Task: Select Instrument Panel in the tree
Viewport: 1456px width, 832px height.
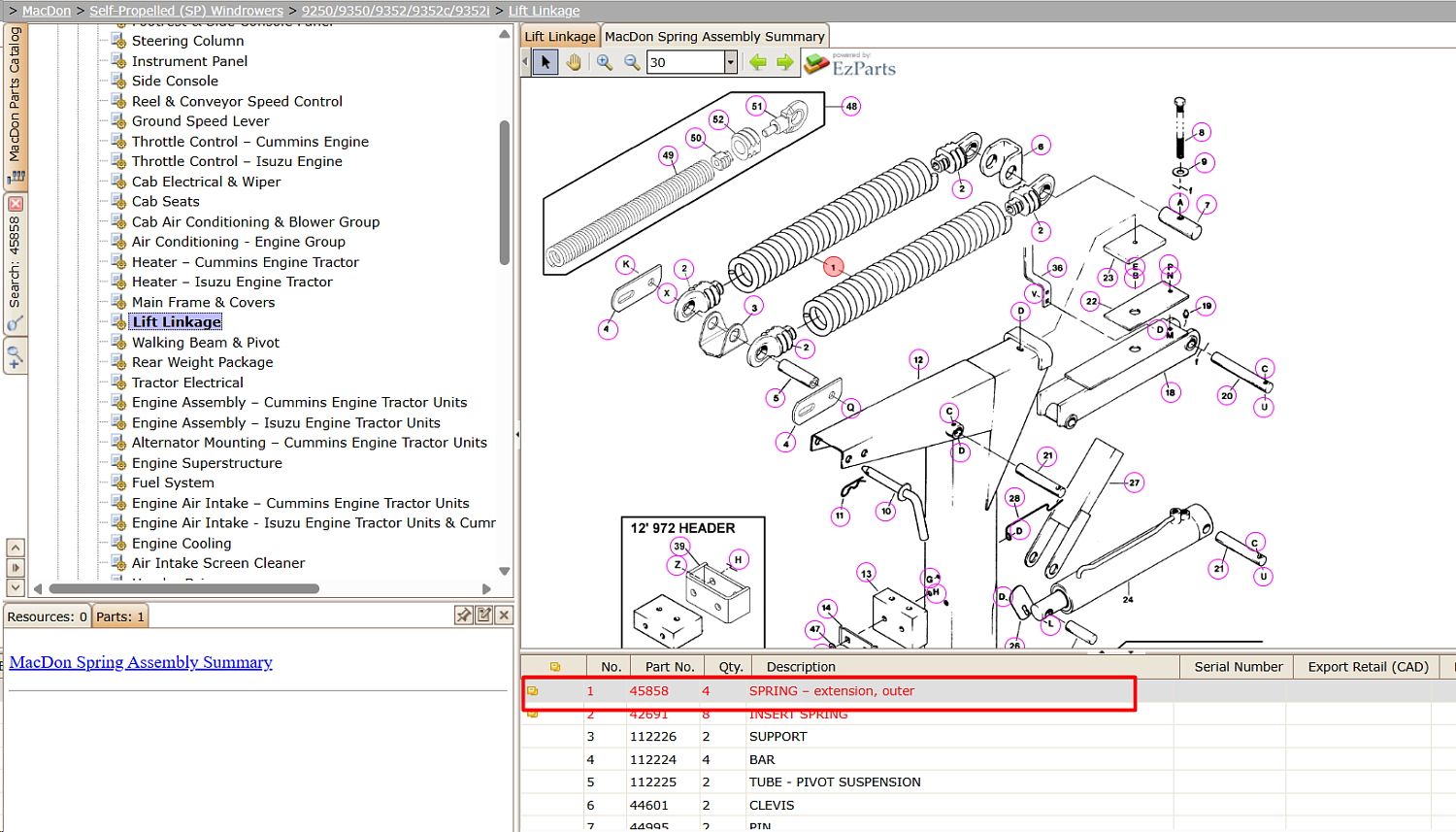Action: pos(189,60)
